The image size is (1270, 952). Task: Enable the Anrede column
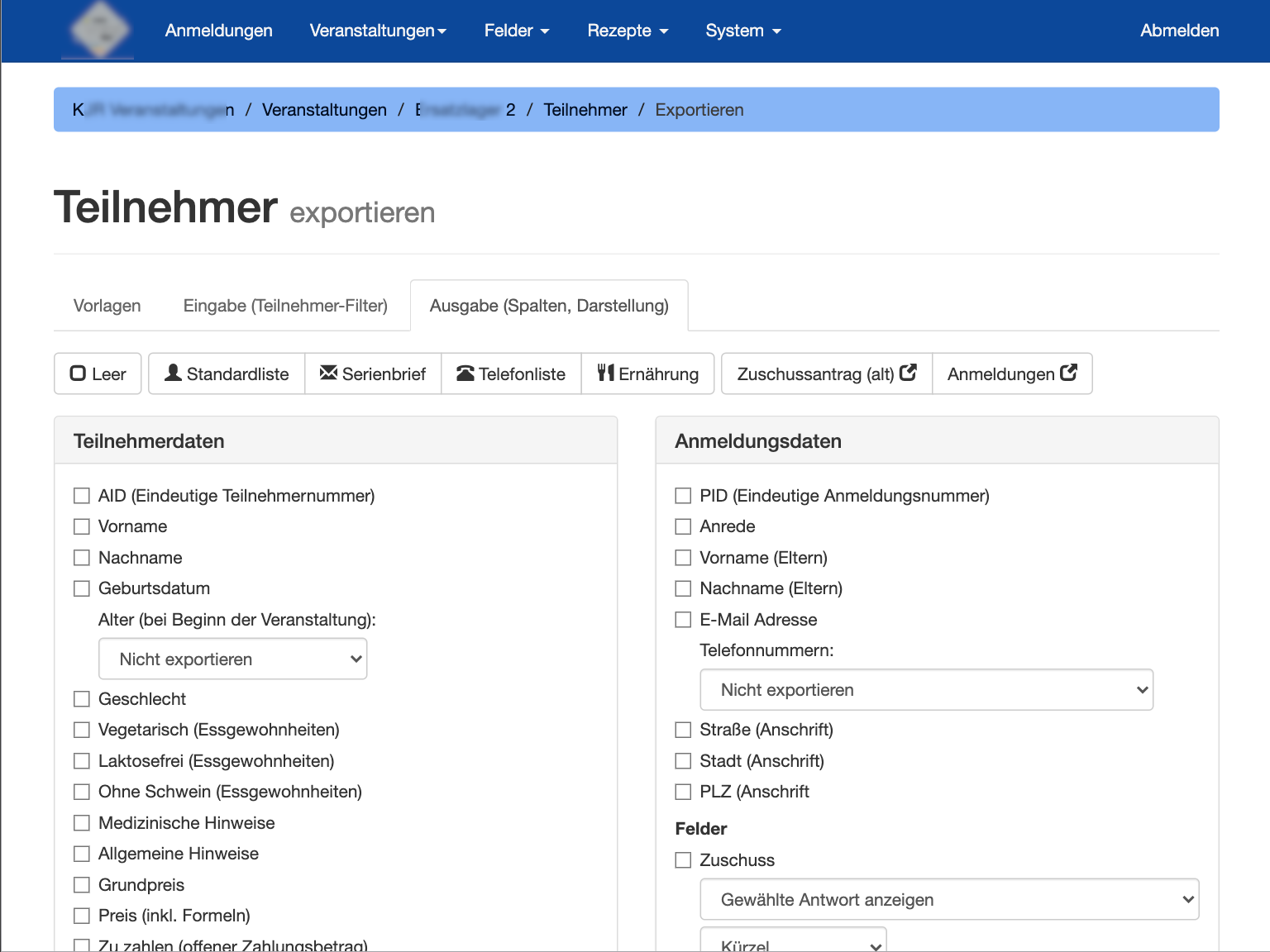click(x=683, y=526)
